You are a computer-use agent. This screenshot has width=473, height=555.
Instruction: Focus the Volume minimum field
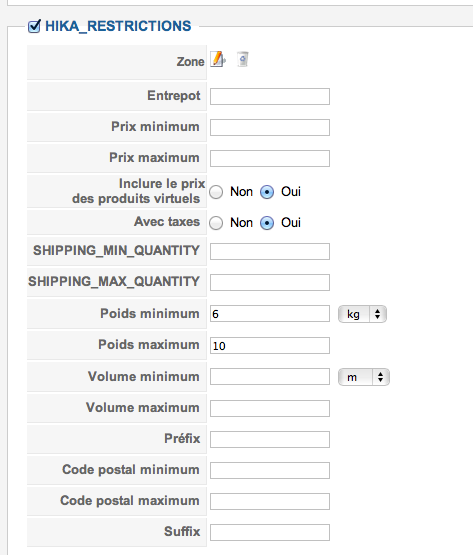[x=270, y=377]
